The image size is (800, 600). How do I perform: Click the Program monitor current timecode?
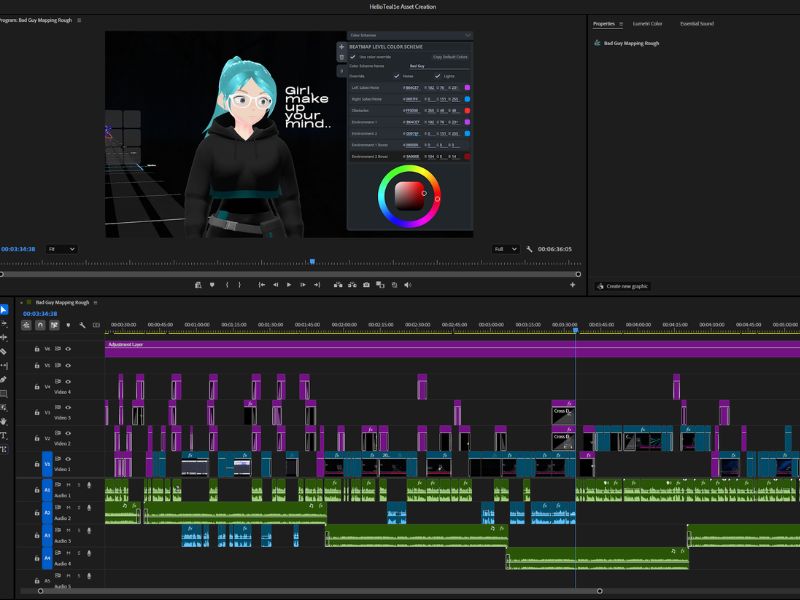[x=18, y=249]
